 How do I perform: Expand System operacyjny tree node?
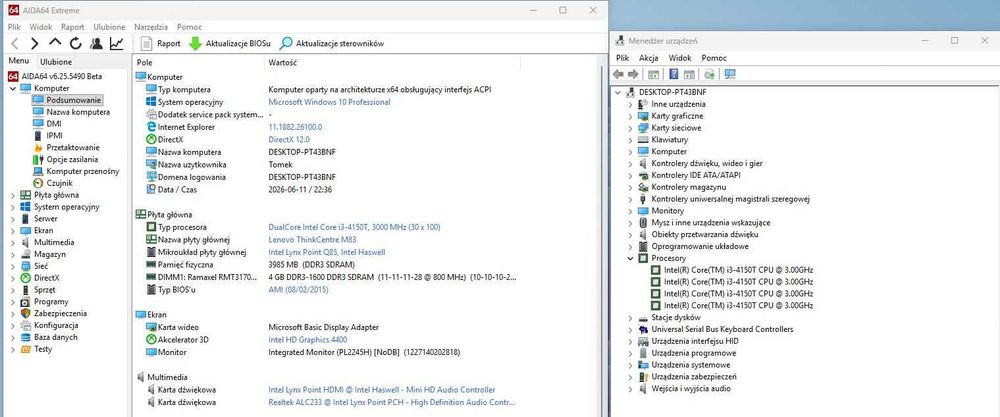13,207
